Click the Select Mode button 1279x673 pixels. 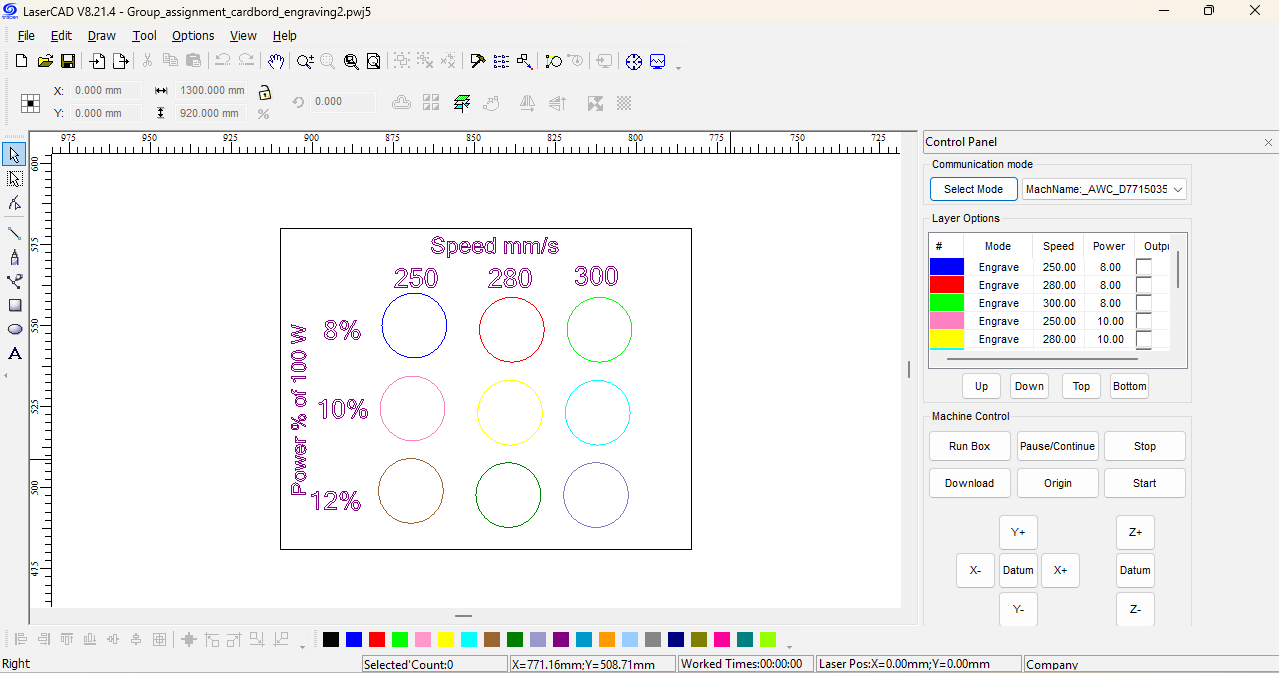[x=973, y=189]
